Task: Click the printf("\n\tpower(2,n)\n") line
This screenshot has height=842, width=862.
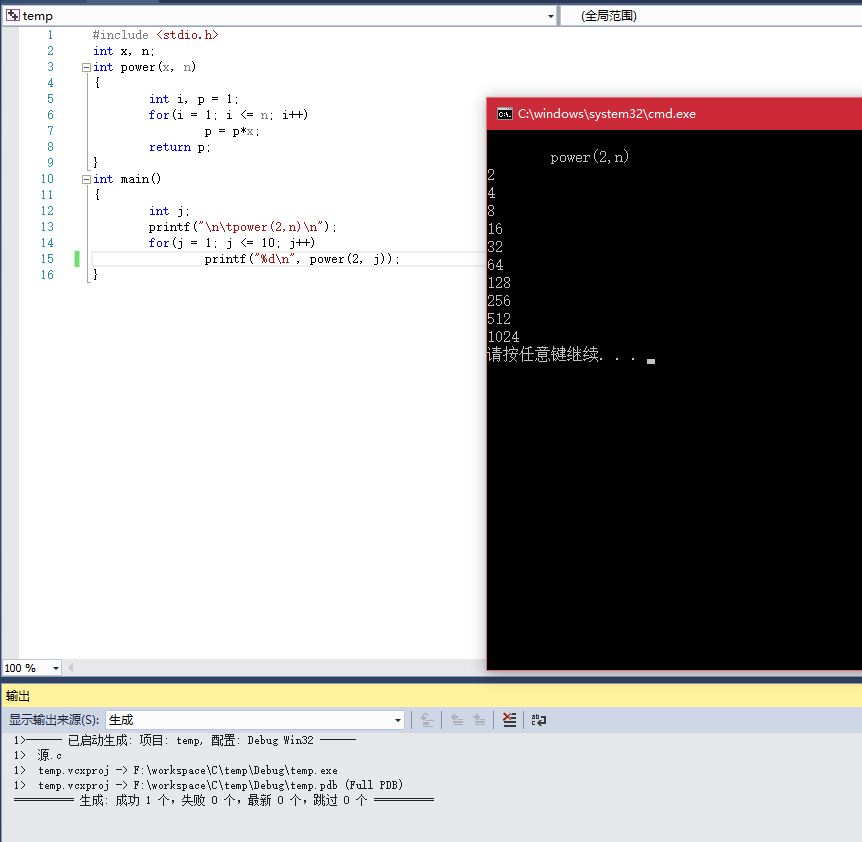Action: click(x=242, y=227)
